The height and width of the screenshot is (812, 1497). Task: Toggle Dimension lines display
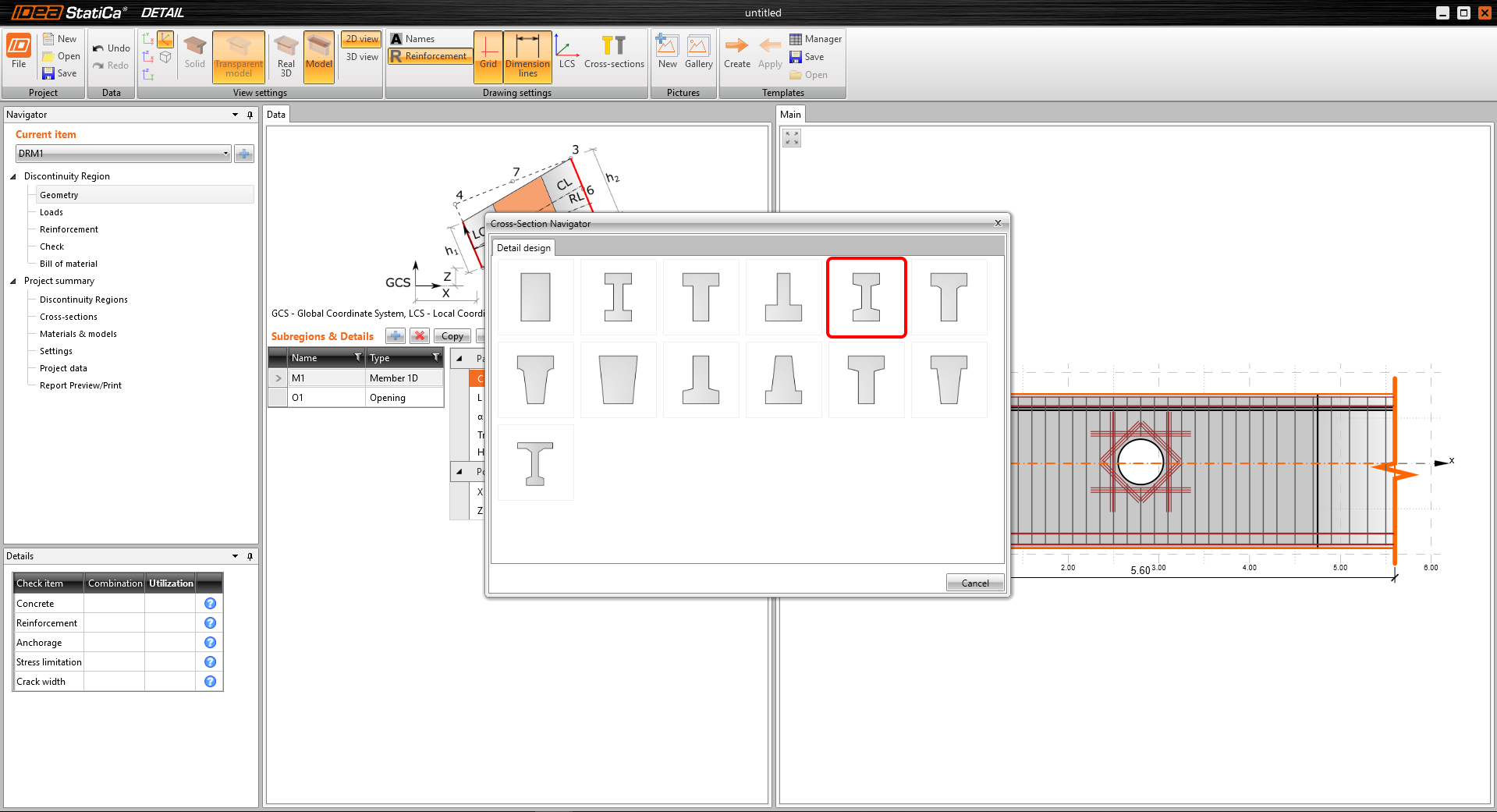[528, 57]
